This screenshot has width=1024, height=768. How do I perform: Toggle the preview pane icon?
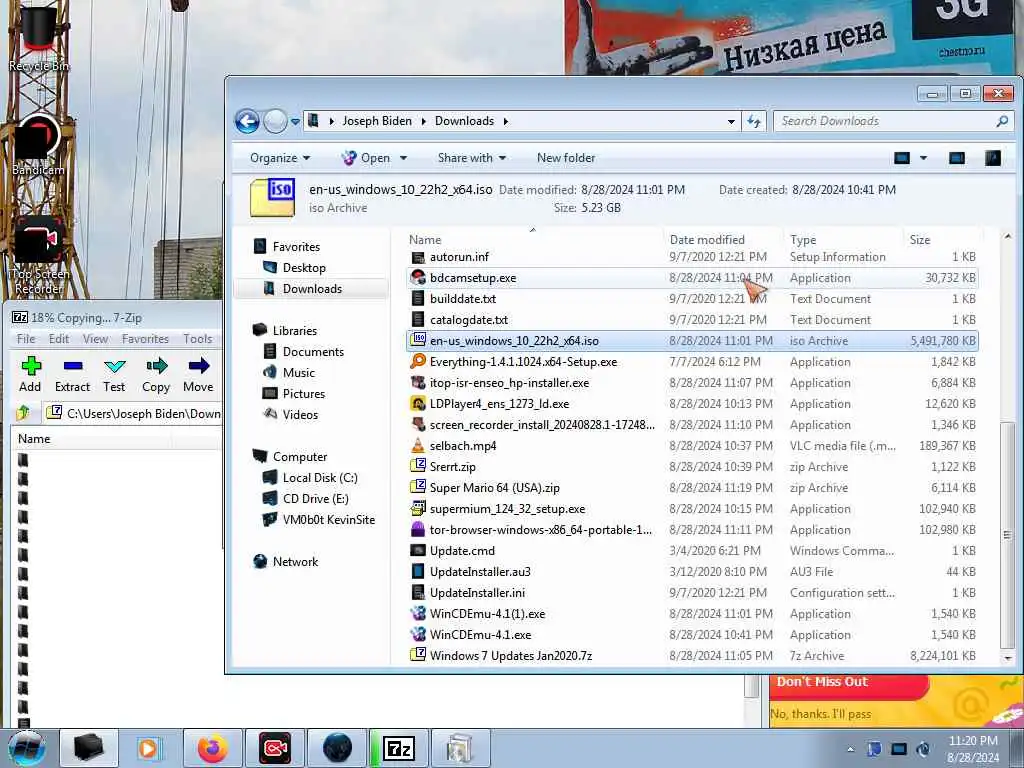(x=957, y=158)
